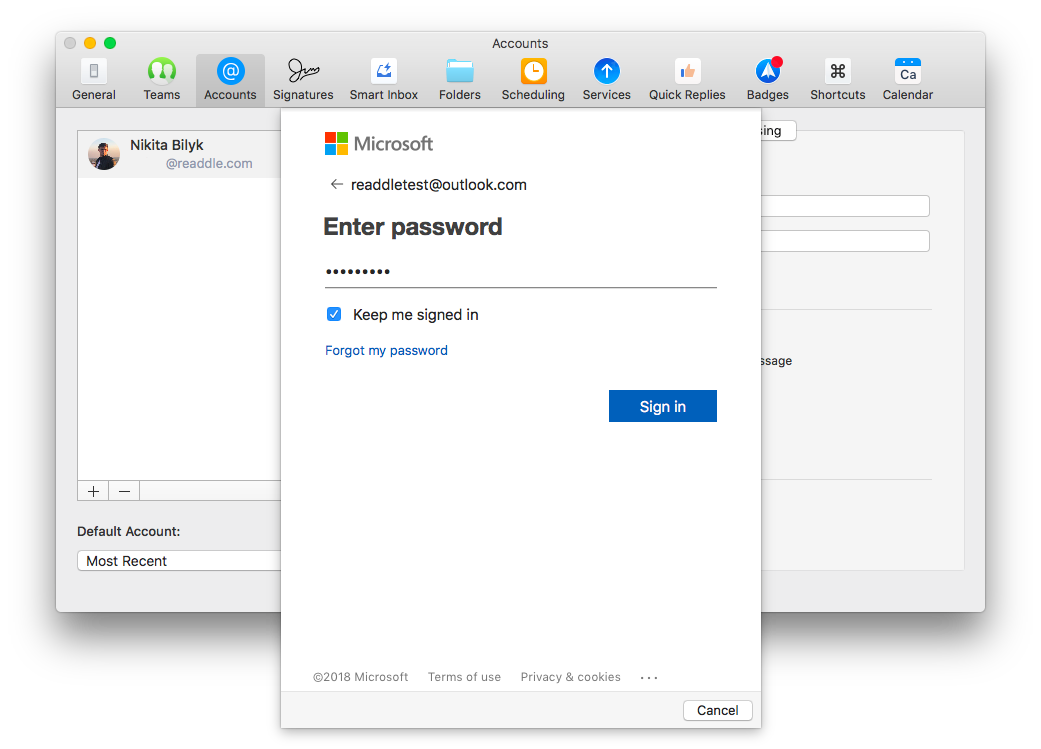Open the Shortcuts preferences pane

(x=837, y=80)
